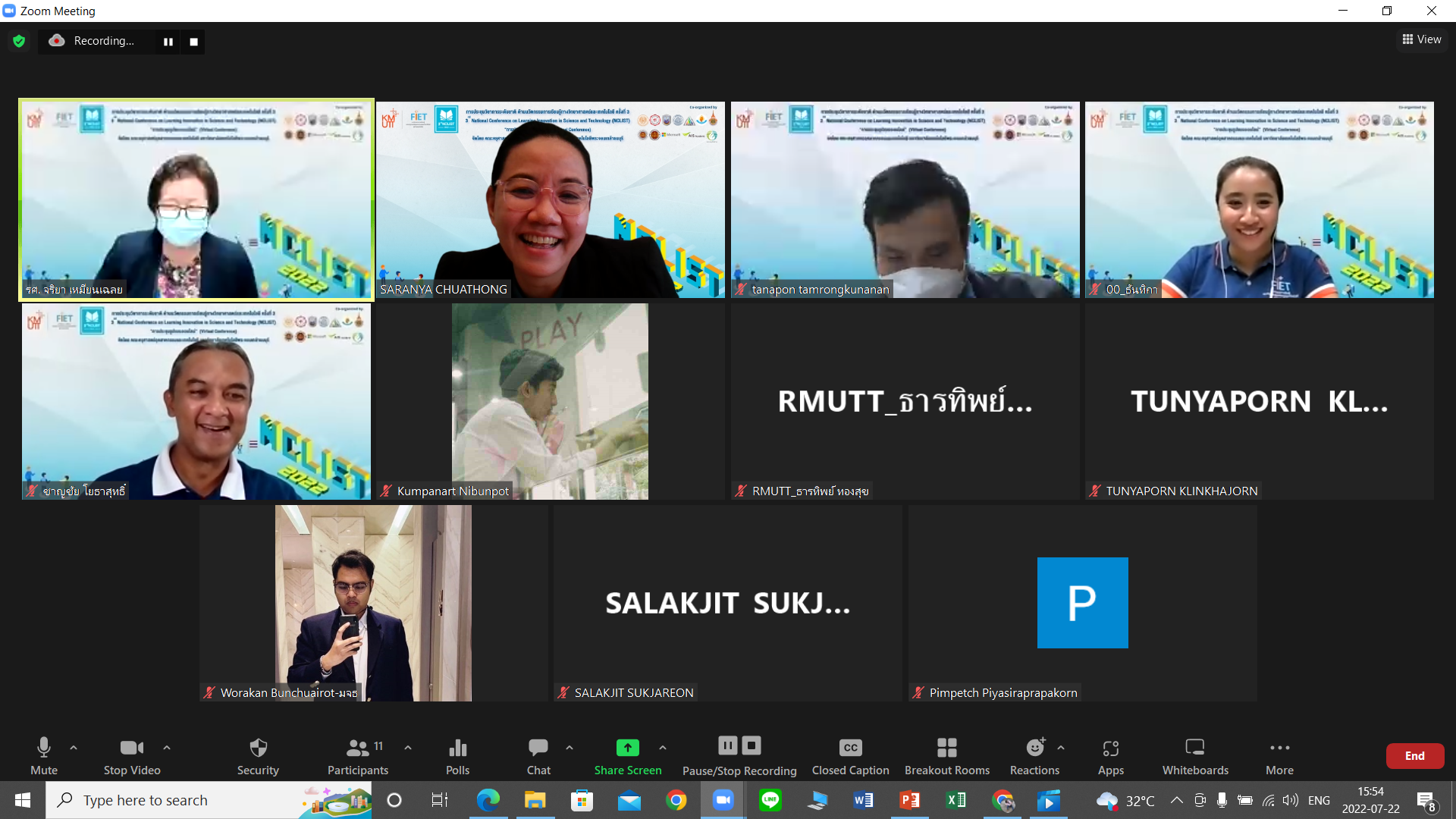Click the green Share Screen icon

tap(627, 748)
